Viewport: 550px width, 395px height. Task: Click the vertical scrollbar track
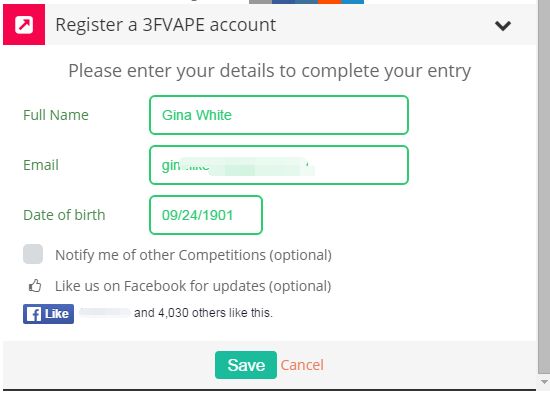544,186
